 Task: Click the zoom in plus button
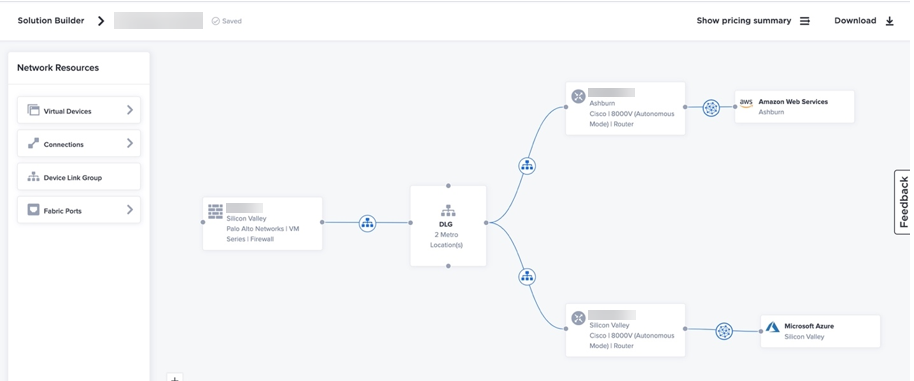pyautogui.click(x=175, y=378)
